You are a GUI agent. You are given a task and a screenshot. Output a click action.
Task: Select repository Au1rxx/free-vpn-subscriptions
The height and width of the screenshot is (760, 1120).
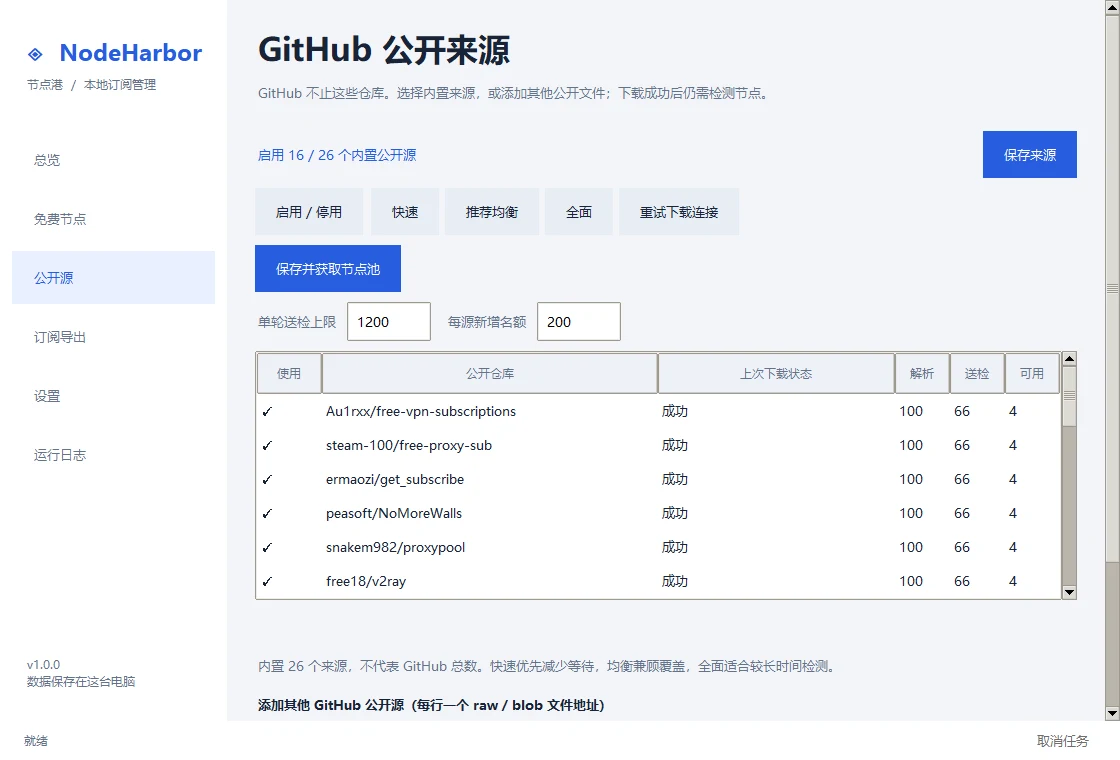(x=421, y=411)
